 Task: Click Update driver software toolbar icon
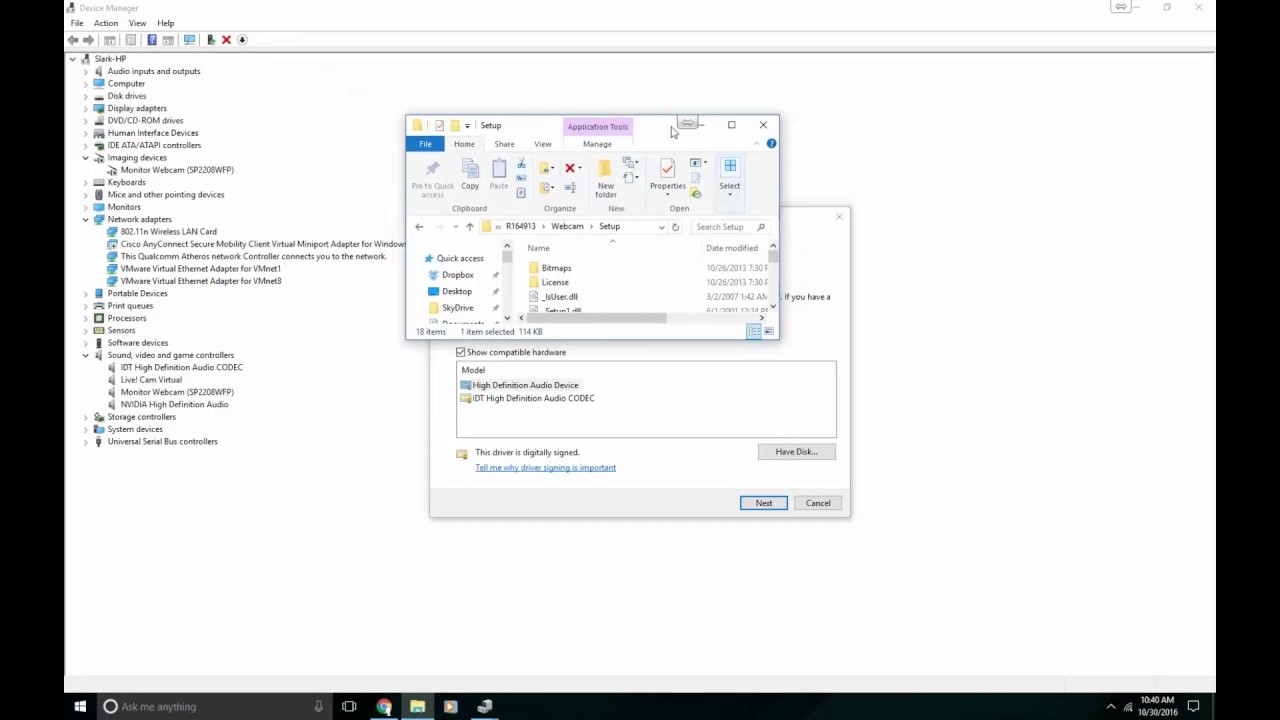[x=211, y=40]
